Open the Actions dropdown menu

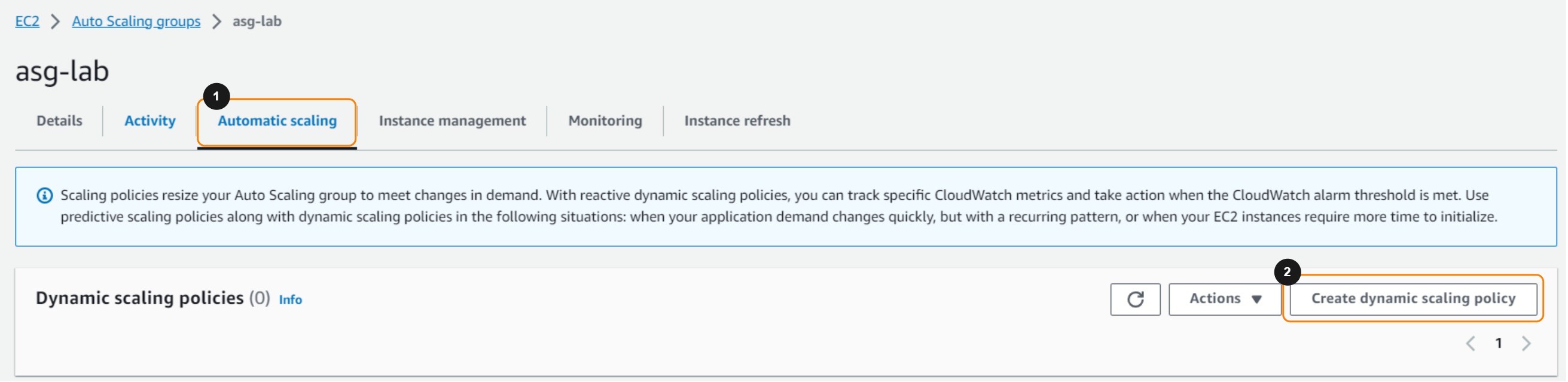click(1224, 299)
